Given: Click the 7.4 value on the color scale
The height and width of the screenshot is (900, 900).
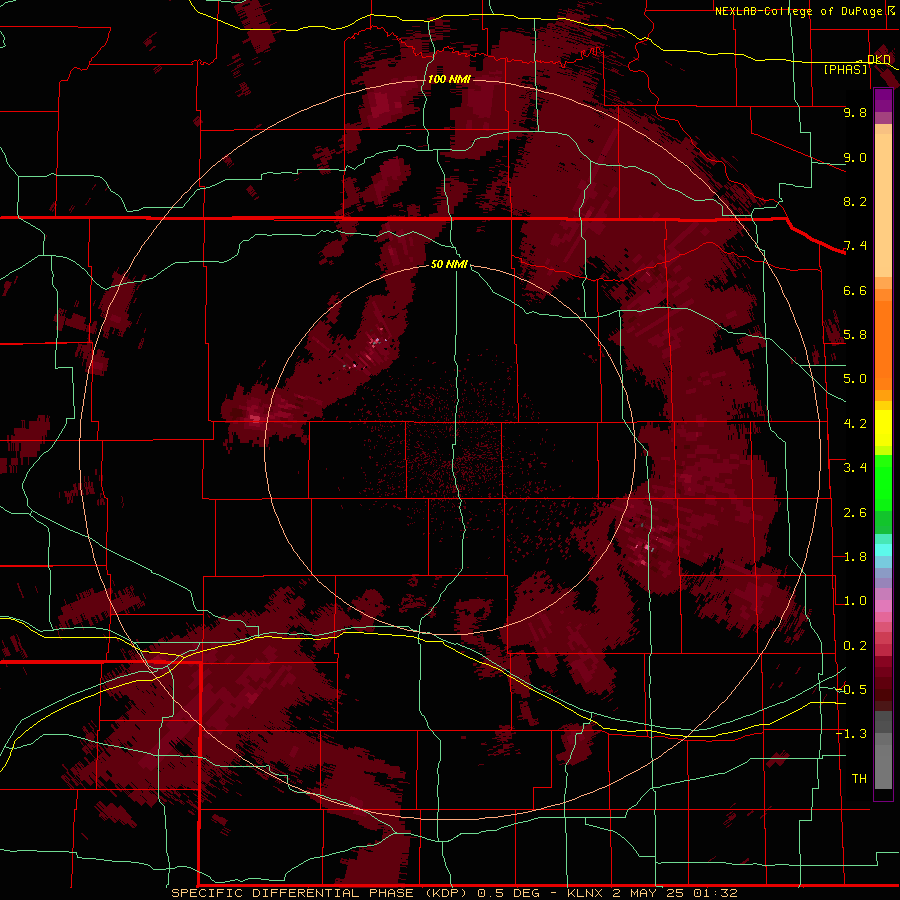Looking at the screenshot, I should pos(855,246).
